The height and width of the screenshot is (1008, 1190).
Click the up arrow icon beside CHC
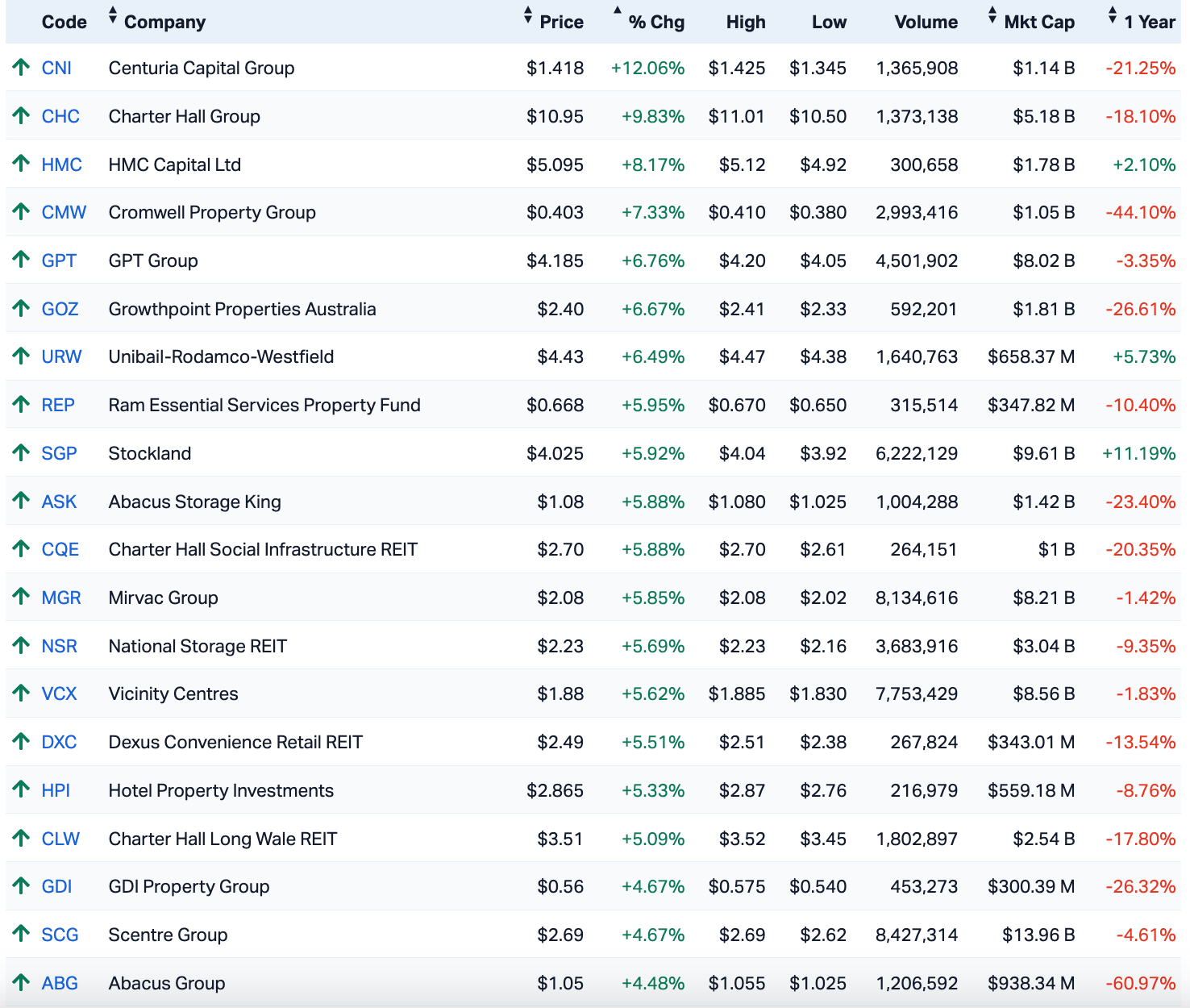21,115
